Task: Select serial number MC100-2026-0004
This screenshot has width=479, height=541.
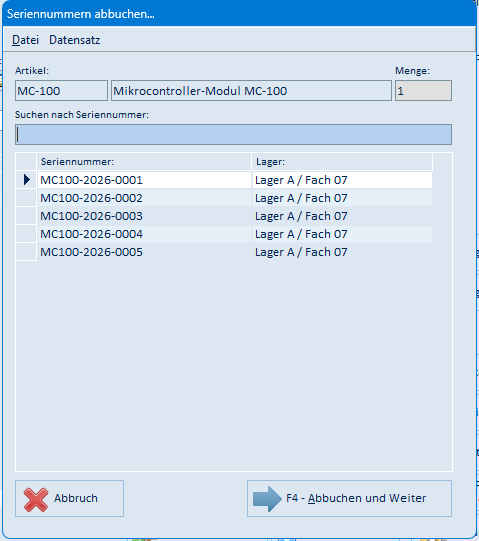Action: [x=144, y=234]
